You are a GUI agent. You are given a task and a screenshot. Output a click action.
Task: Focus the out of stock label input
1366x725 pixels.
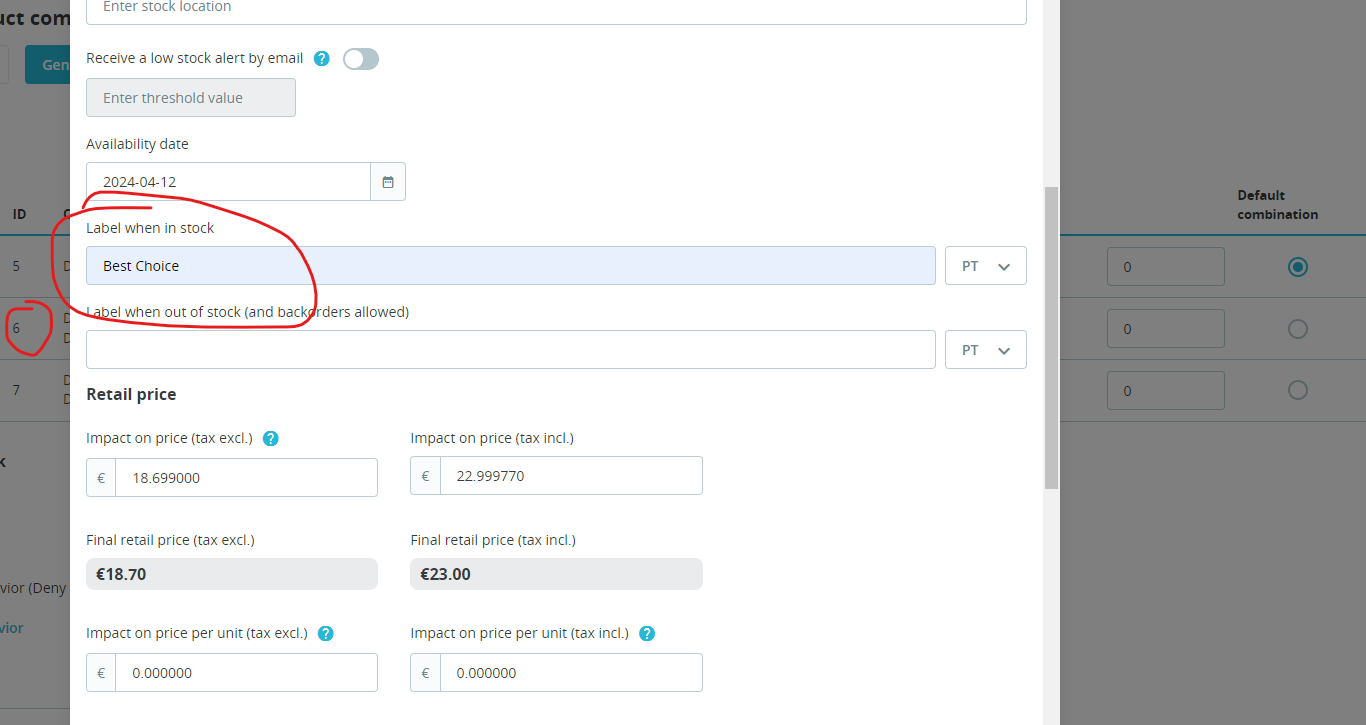(510, 350)
